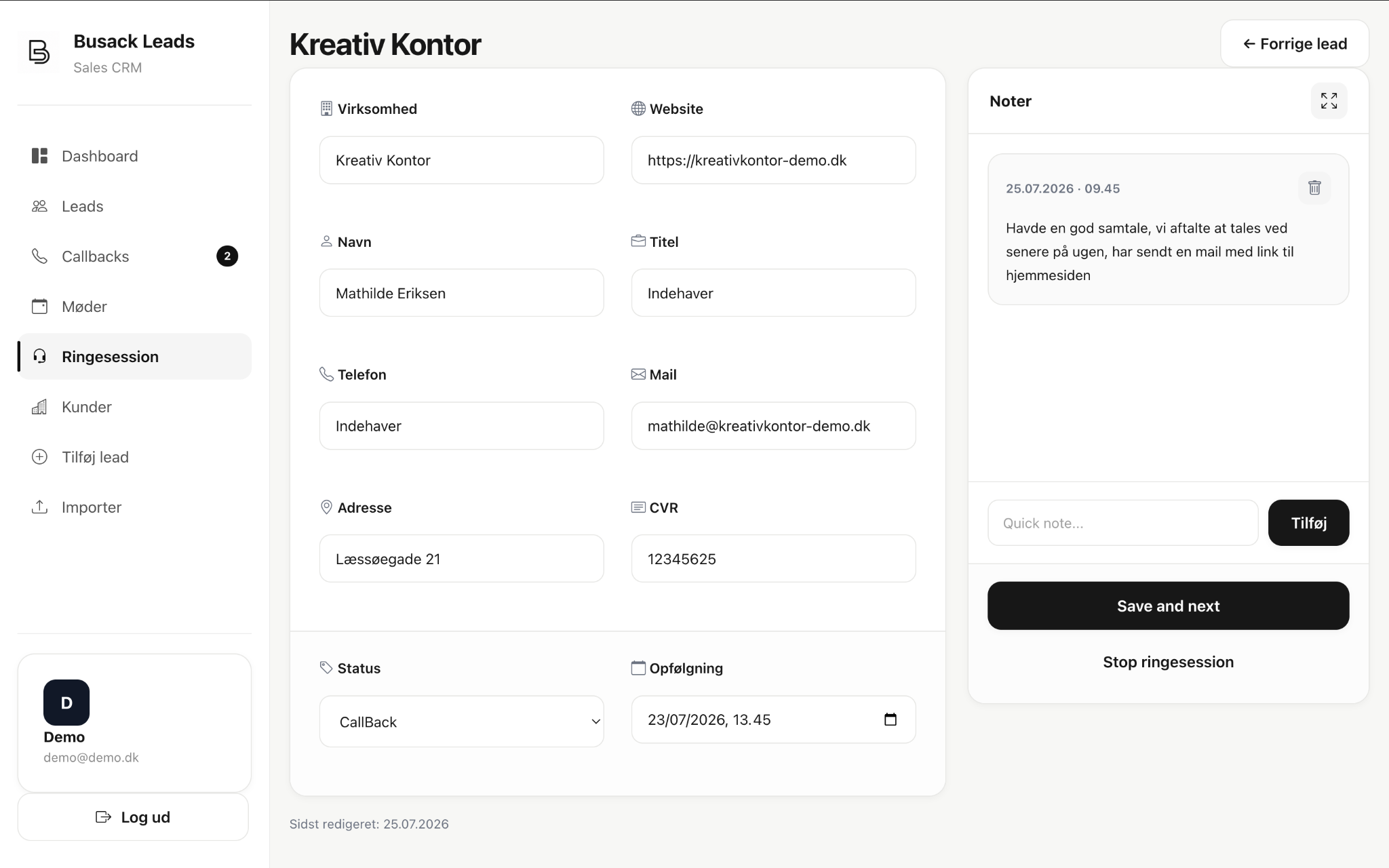Click the Titel briefcase icon

638,241
